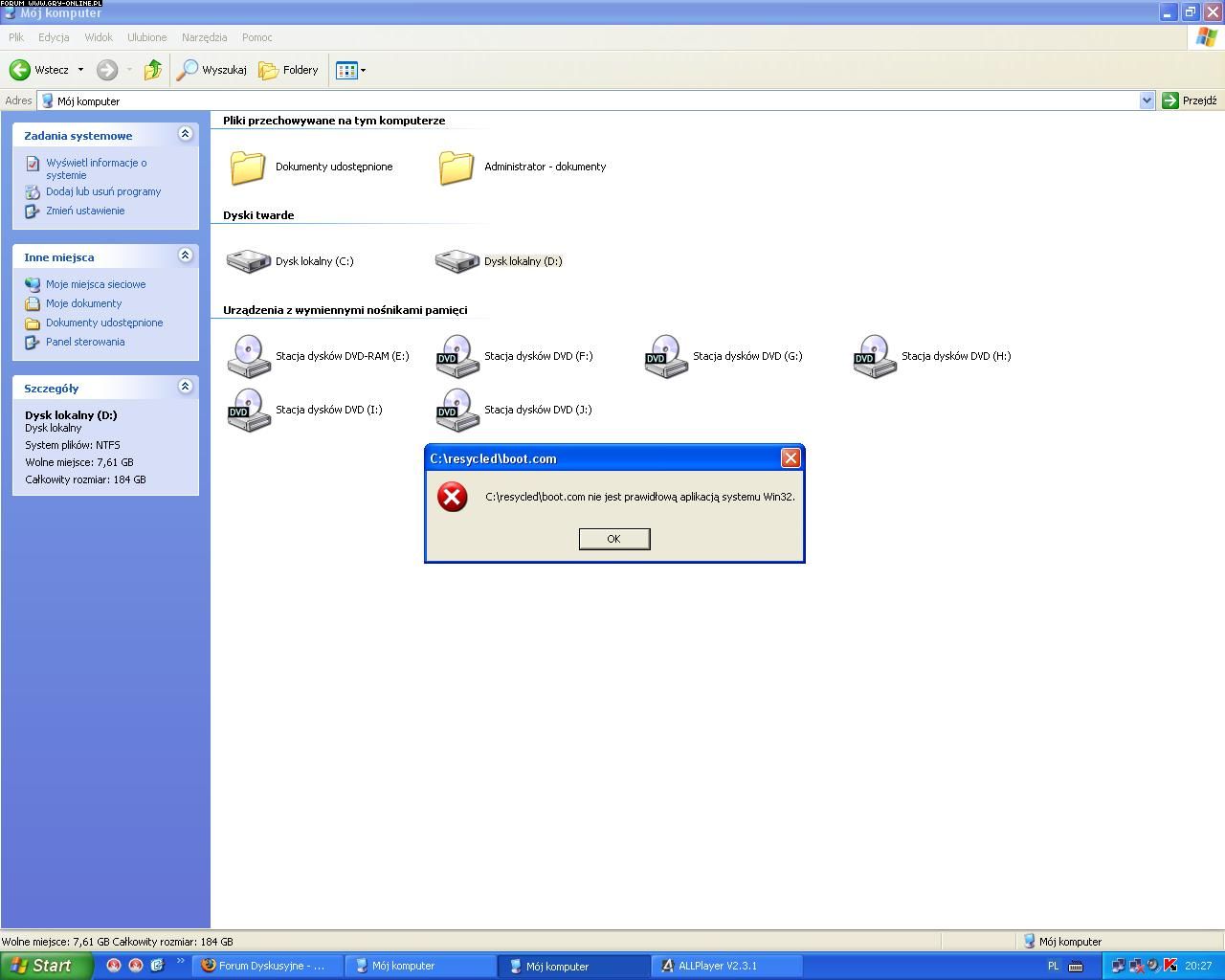
Task: Select Dysk lokalny (D:) drive icon
Action: click(x=457, y=260)
